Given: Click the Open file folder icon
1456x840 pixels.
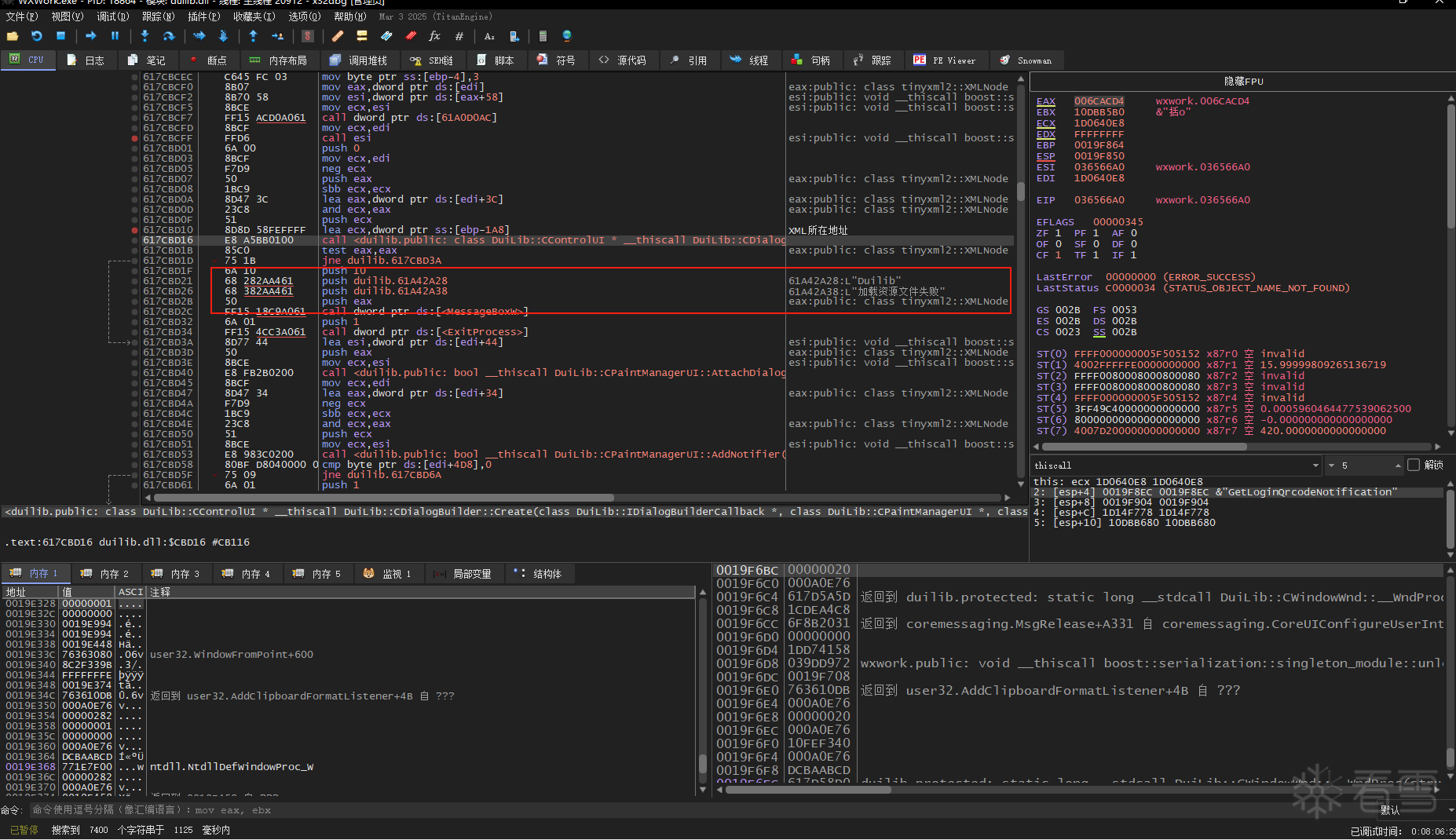Looking at the screenshot, I should 13,36.
